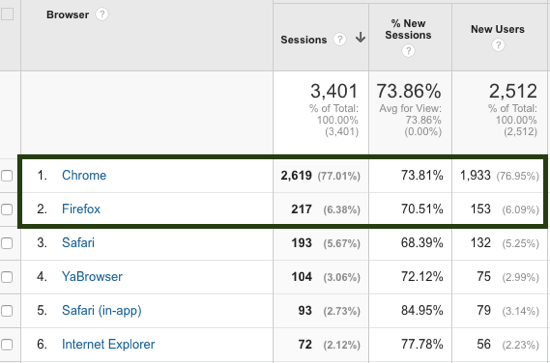Click the Safari (in-app) link
550x363 pixels.
point(102,311)
